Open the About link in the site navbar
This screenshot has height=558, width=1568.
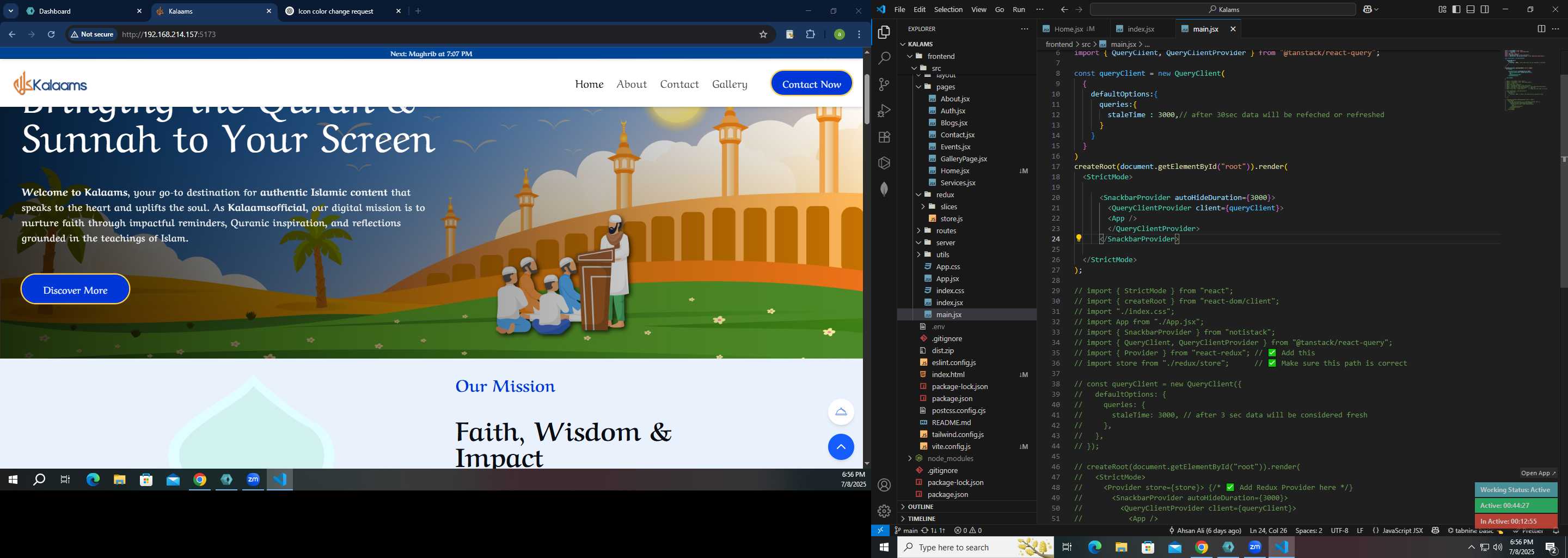coord(631,84)
